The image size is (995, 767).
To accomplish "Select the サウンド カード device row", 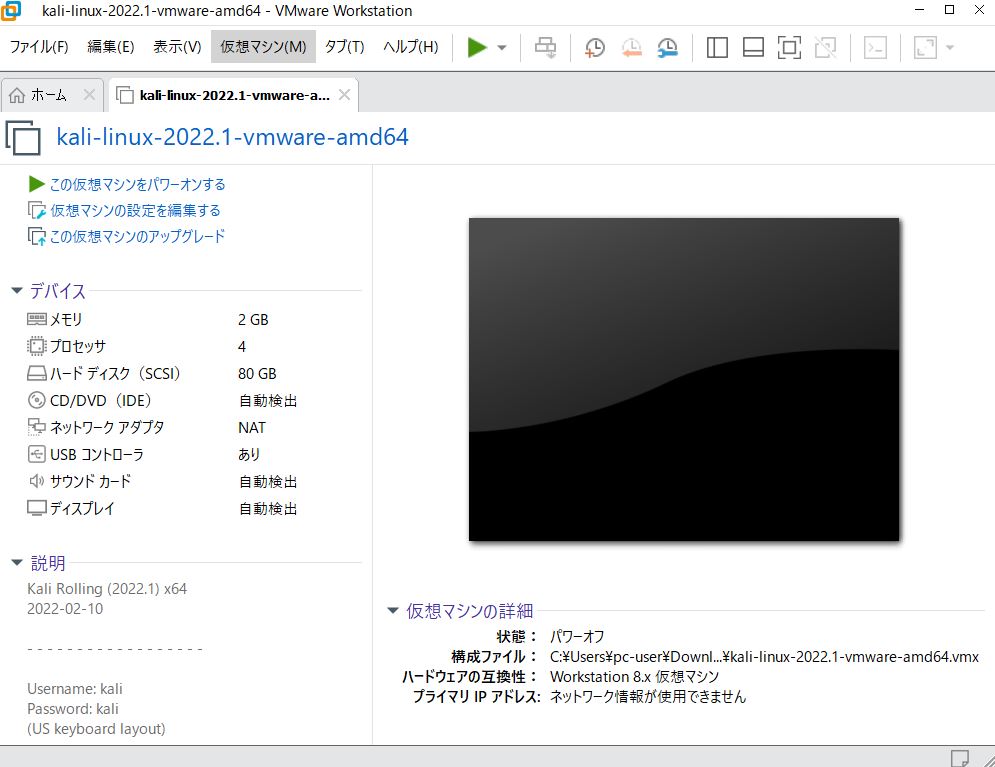I will (194, 482).
